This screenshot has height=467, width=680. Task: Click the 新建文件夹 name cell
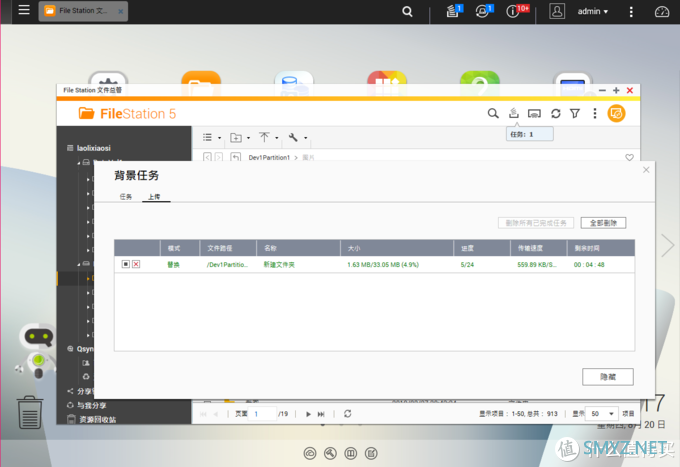[279, 265]
